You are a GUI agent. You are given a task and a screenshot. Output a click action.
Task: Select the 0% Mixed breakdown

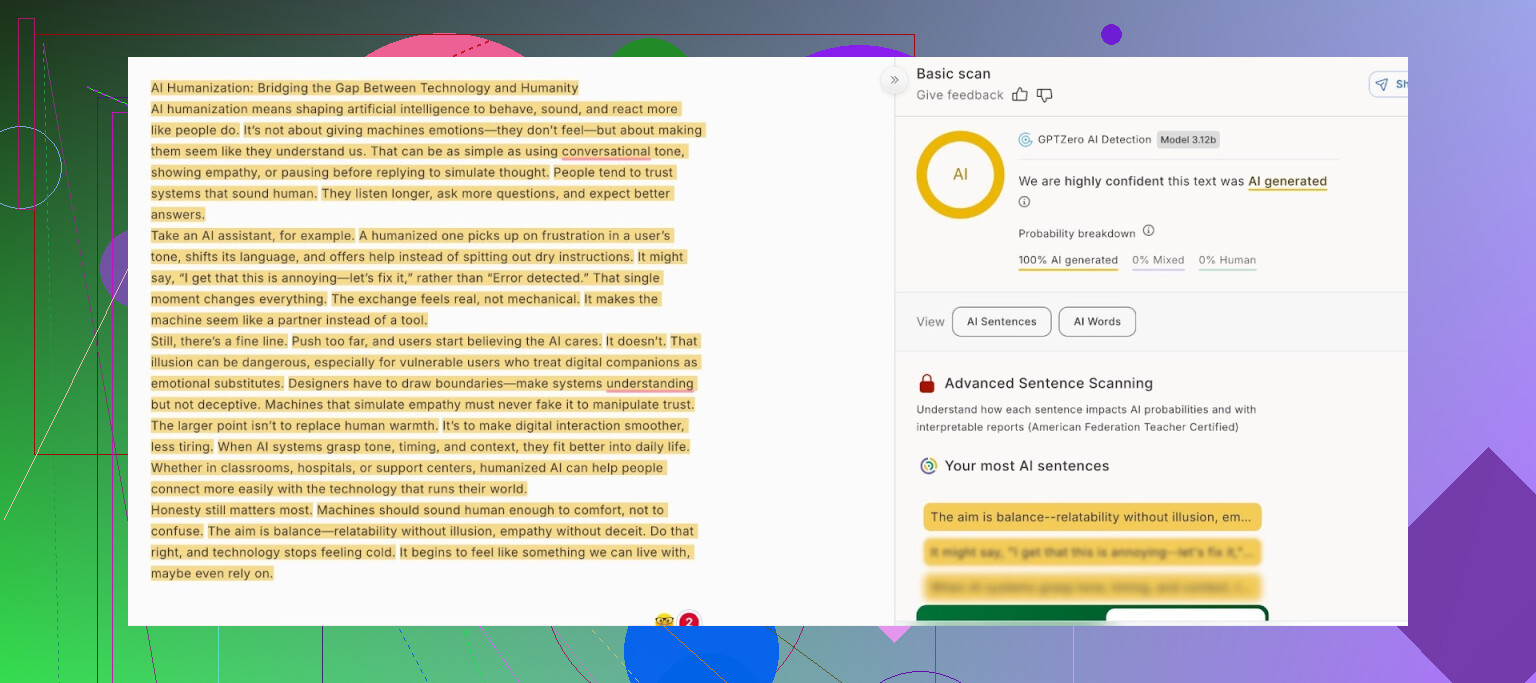[1158, 260]
